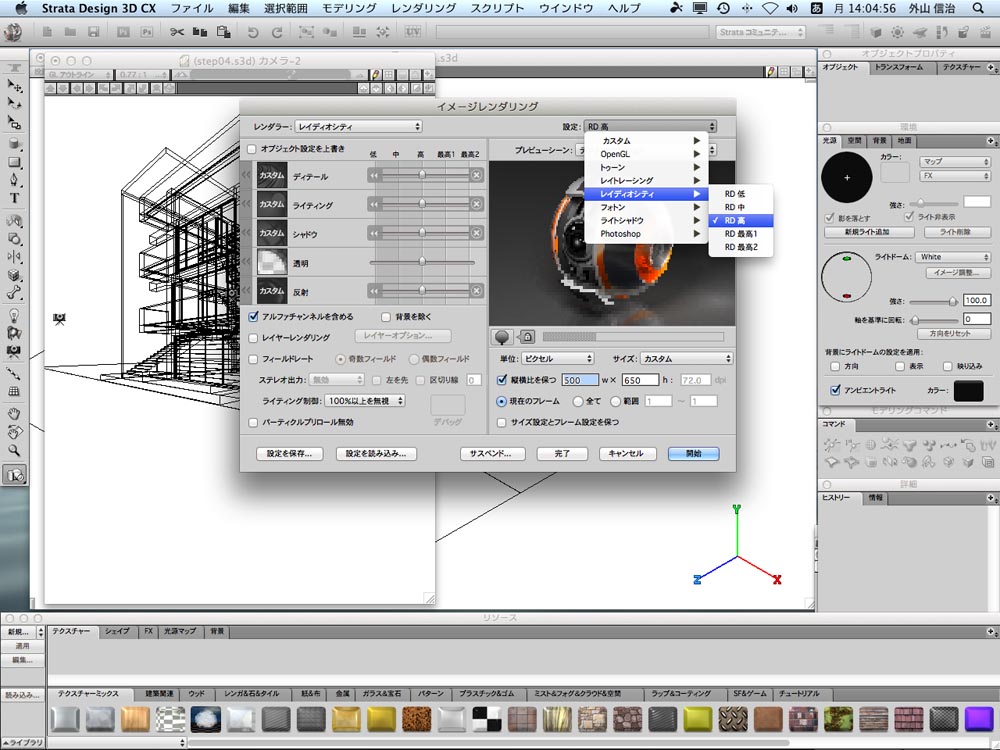Click the copy icon in the top toolbar
Viewport: 1000px width, 750px height.
tap(200, 32)
